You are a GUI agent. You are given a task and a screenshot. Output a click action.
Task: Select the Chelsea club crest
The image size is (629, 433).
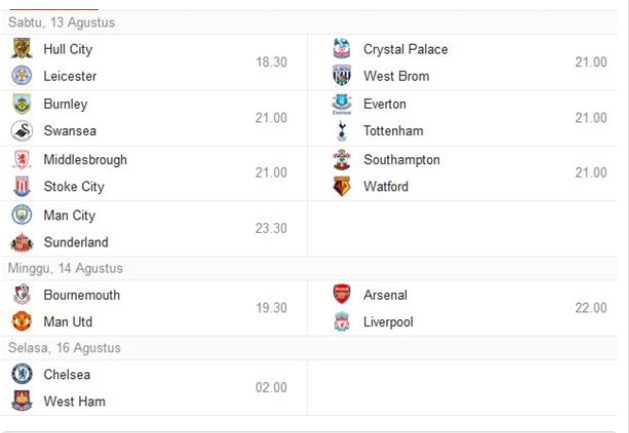click(22, 374)
